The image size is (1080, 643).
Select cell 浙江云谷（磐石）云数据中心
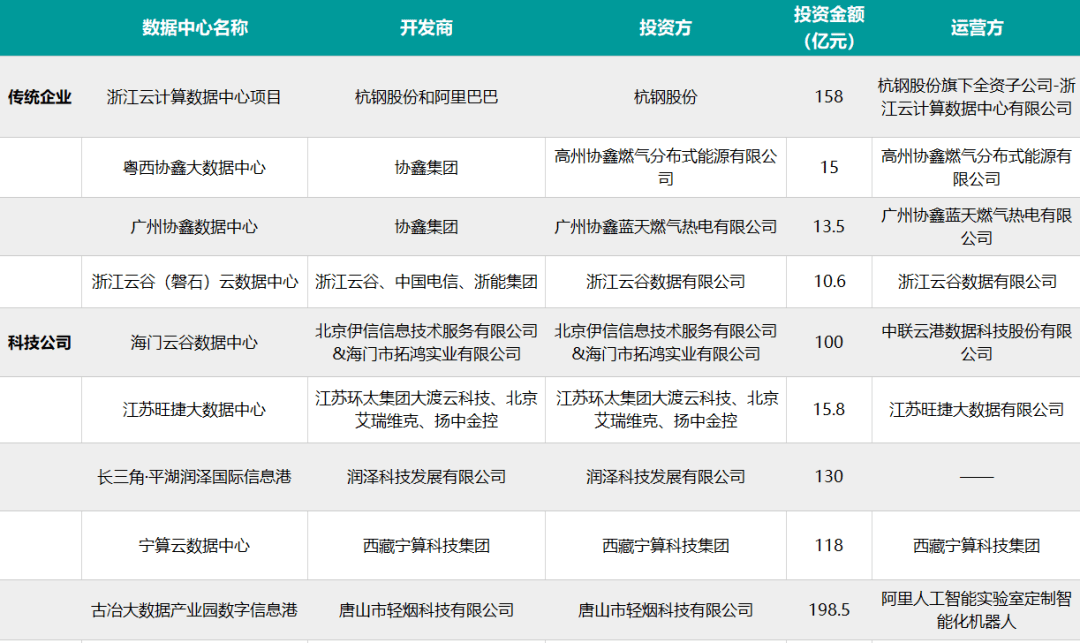click(194, 282)
